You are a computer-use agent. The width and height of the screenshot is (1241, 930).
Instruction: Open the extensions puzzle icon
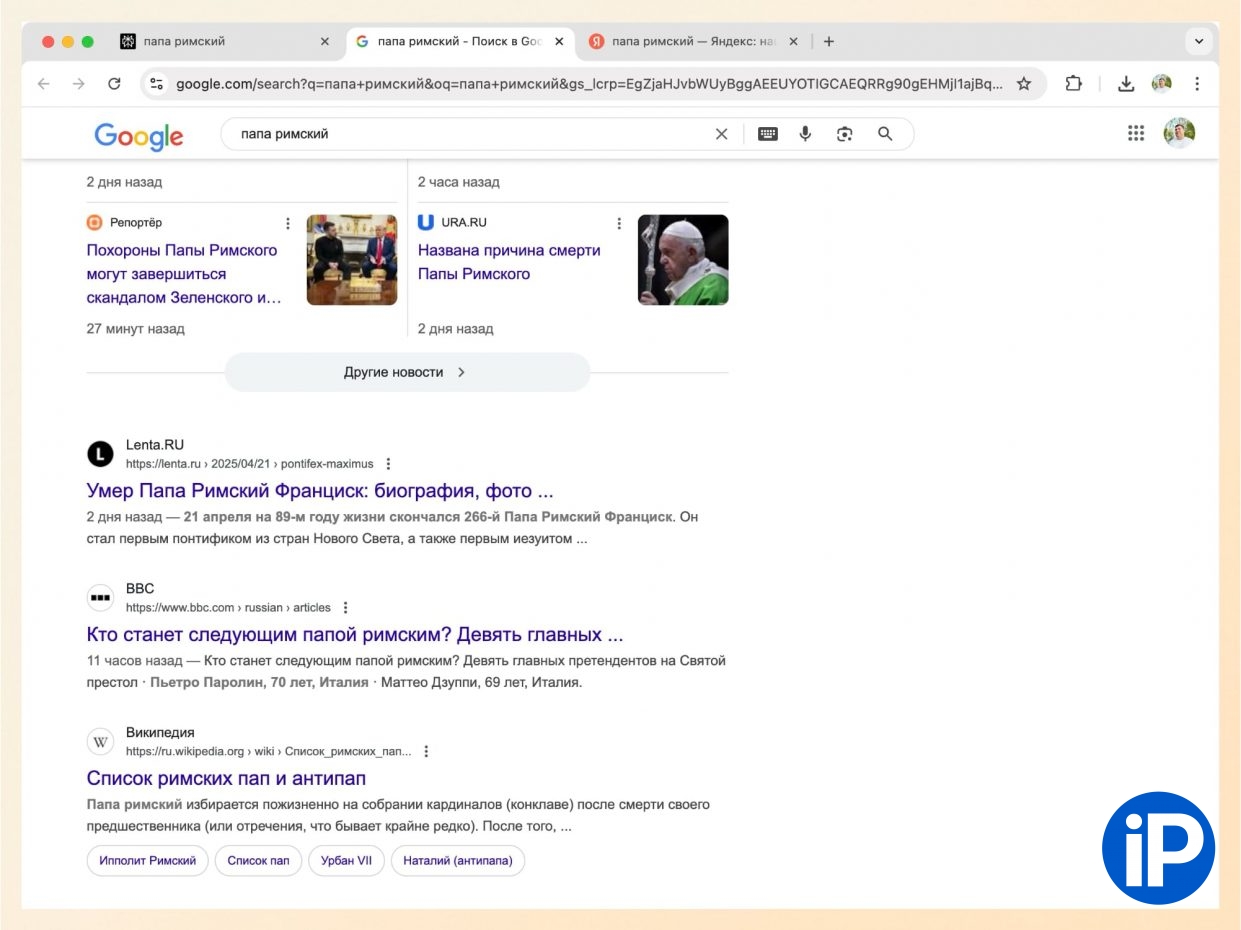pos(1073,84)
